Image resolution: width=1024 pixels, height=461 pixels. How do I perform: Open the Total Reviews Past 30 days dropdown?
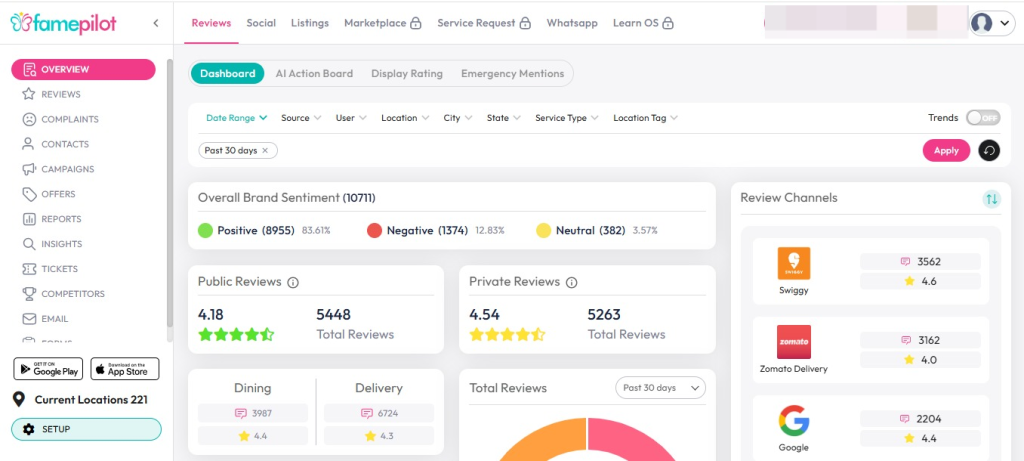(x=660, y=388)
